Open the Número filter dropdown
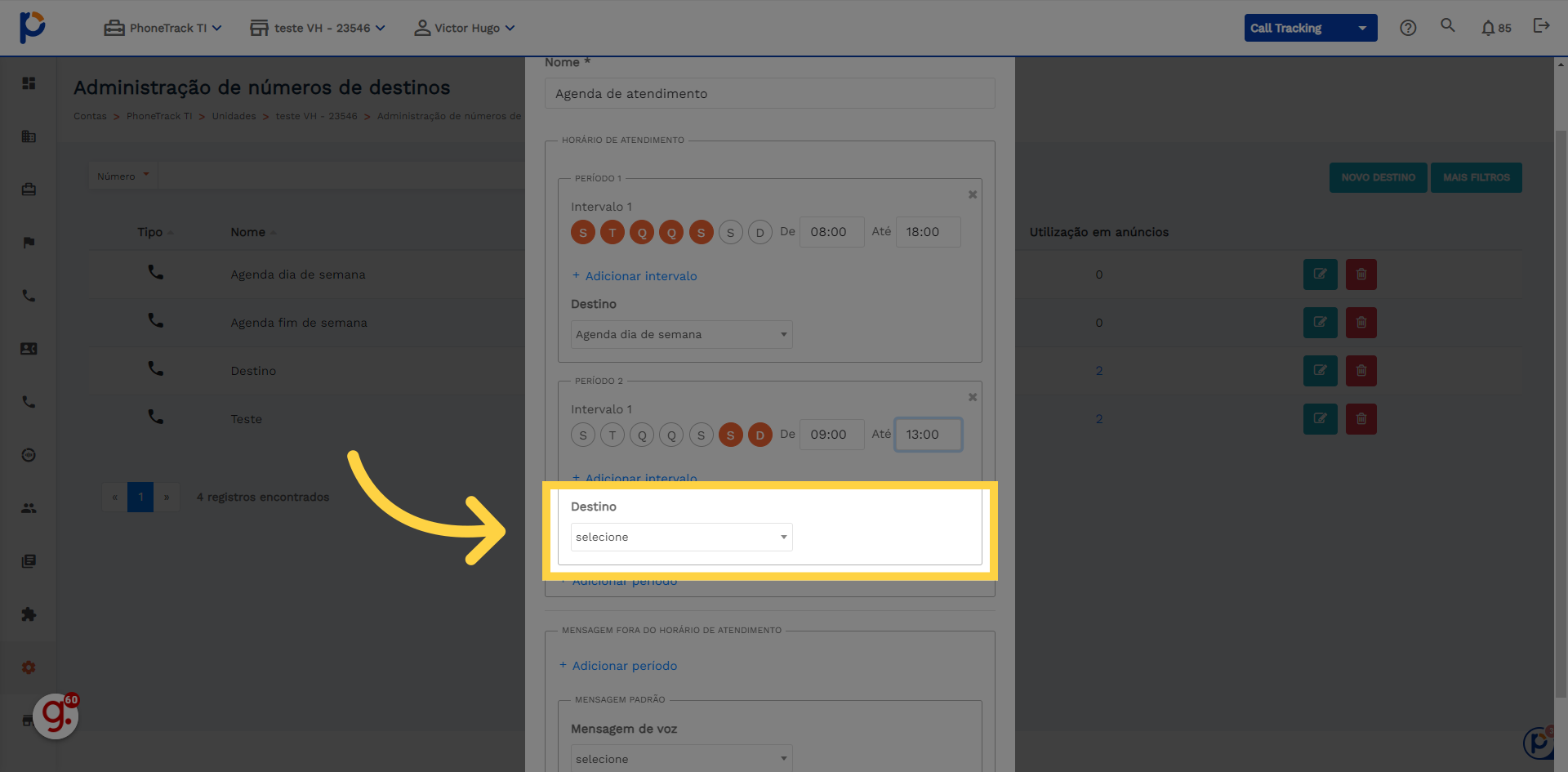The image size is (1568, 772). click(x=123, y=176)
